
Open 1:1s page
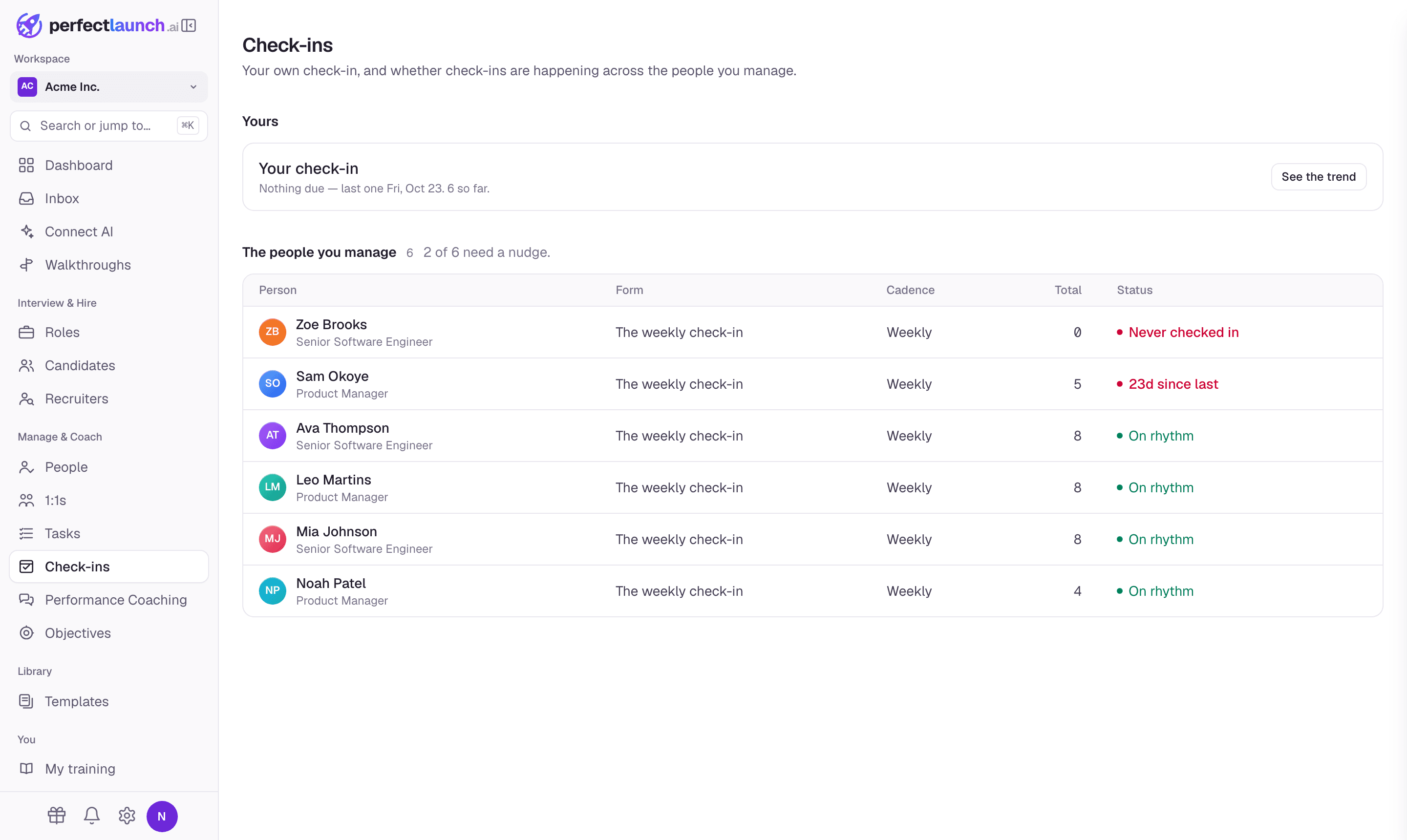(109, 501)
